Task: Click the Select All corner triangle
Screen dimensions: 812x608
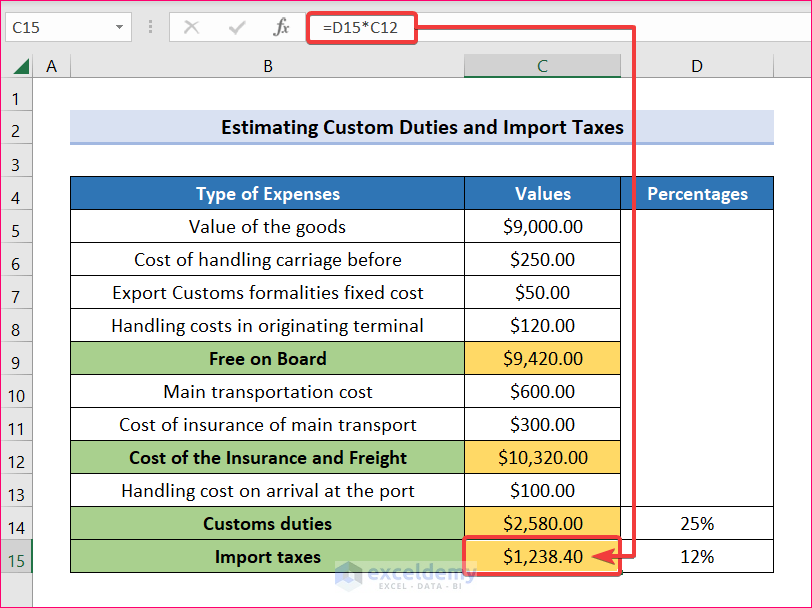Action: (21, 67)
